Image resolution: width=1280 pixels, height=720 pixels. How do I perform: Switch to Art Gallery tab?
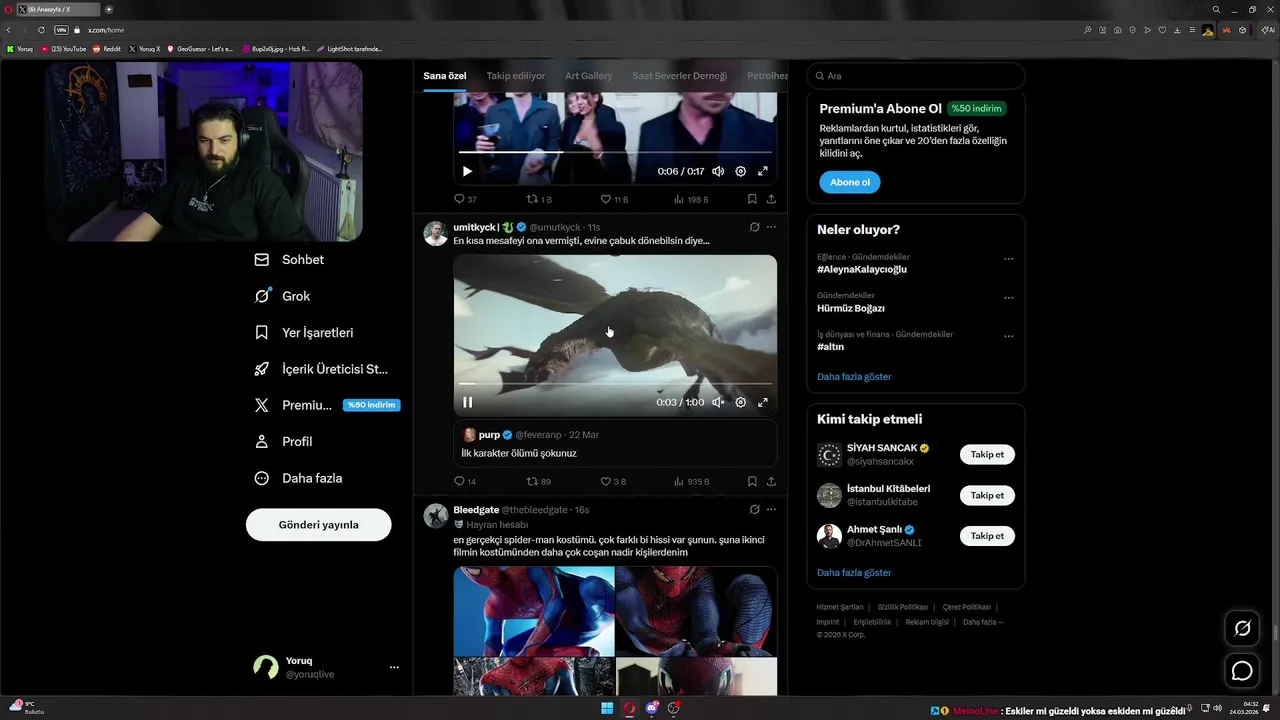point(588,76)
